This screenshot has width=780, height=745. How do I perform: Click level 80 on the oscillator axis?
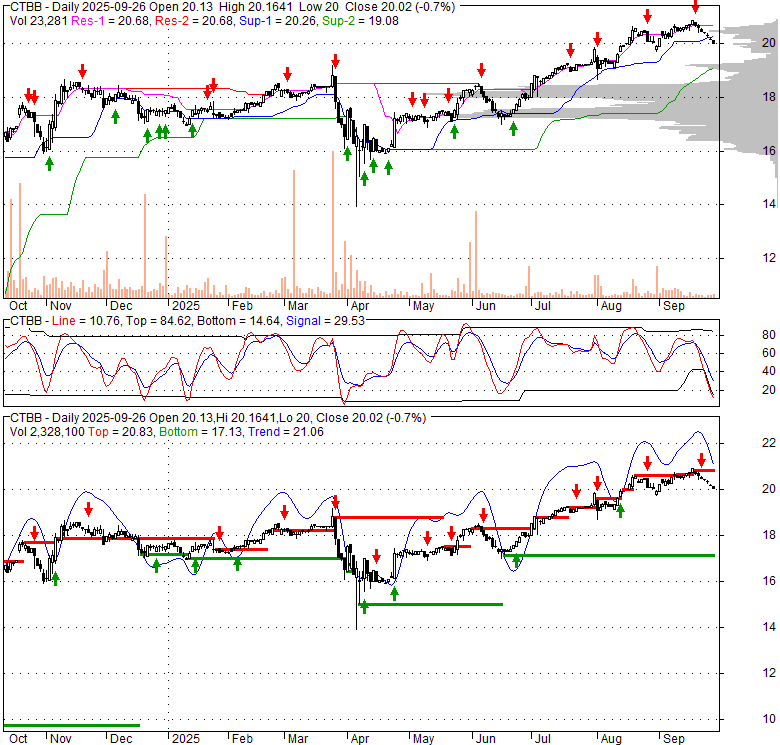[x=769, y=335]
